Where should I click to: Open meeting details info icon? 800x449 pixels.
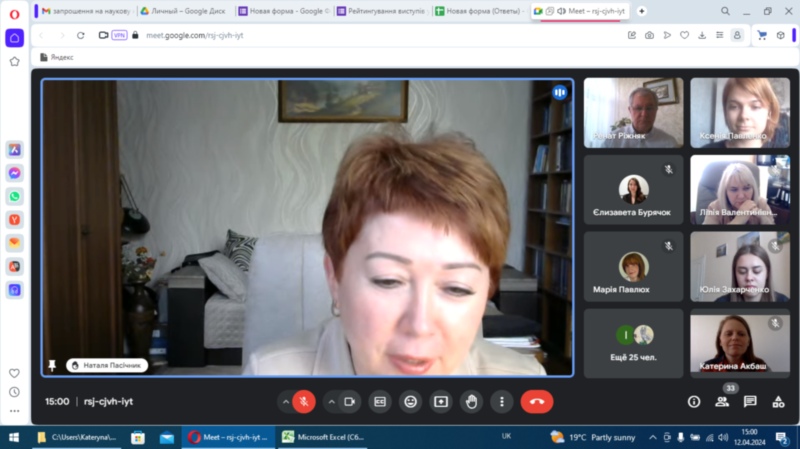(x=694, y=401)
